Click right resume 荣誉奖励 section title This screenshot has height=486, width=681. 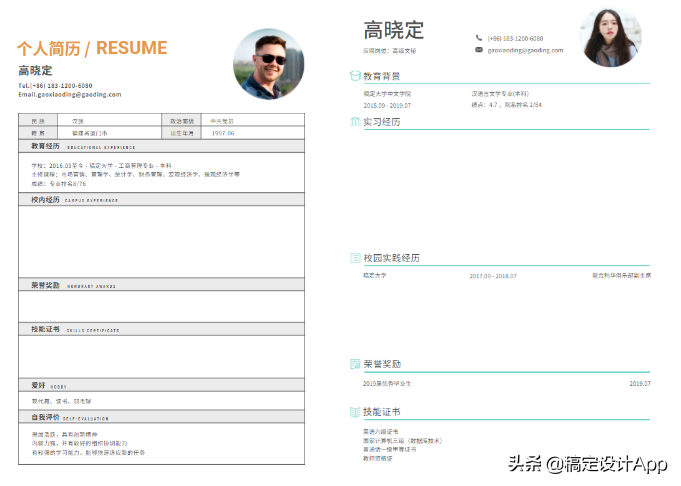click(x=382, y=364)
